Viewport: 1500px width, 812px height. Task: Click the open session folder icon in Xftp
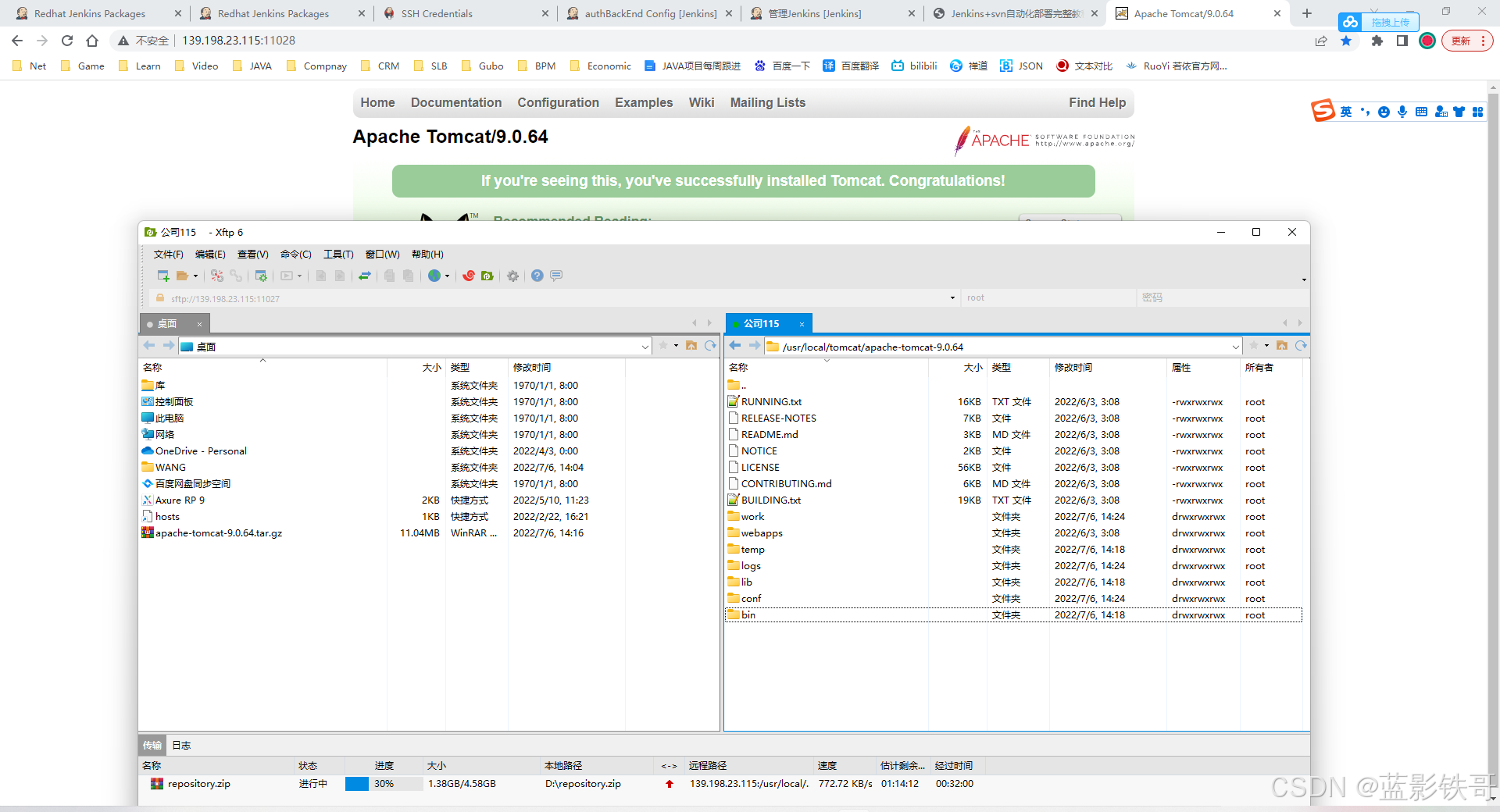click(182, 276)
